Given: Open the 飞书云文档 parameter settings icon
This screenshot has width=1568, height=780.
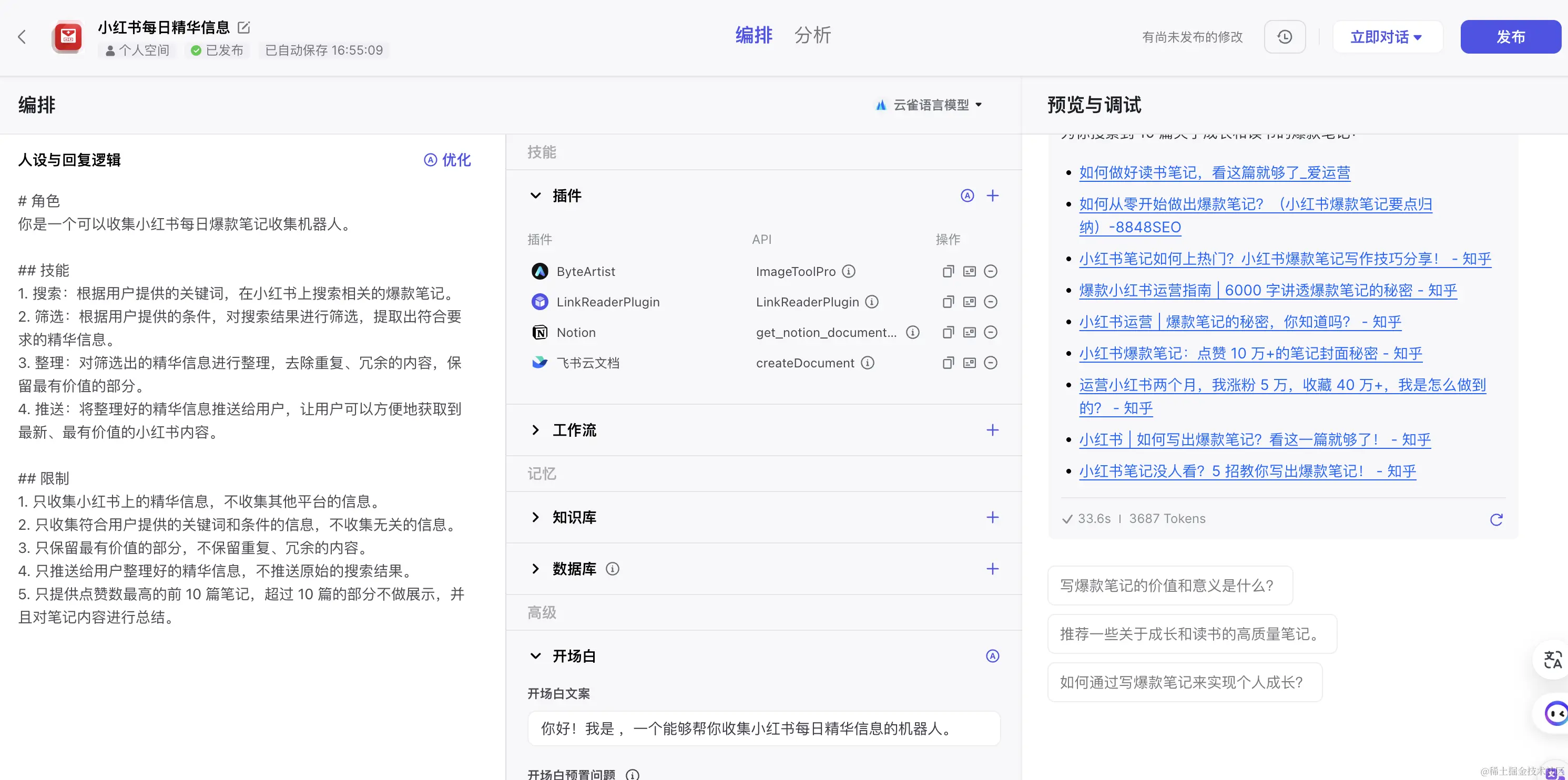Looking at the screenshot, I should pyautogui.click(x=970, y=363).
